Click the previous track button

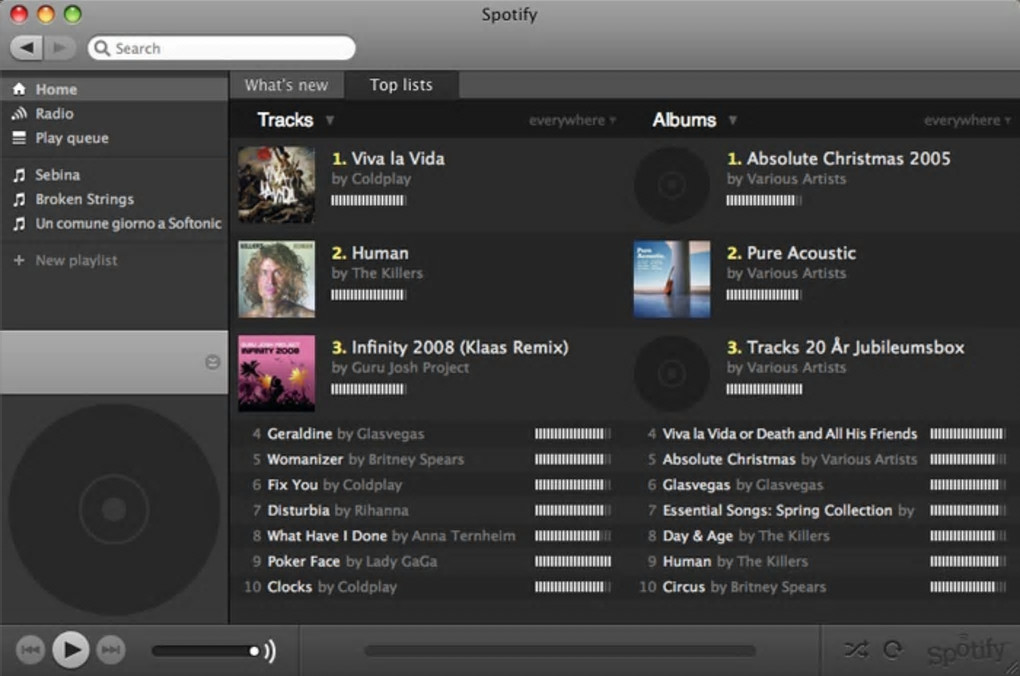(30, 649)
